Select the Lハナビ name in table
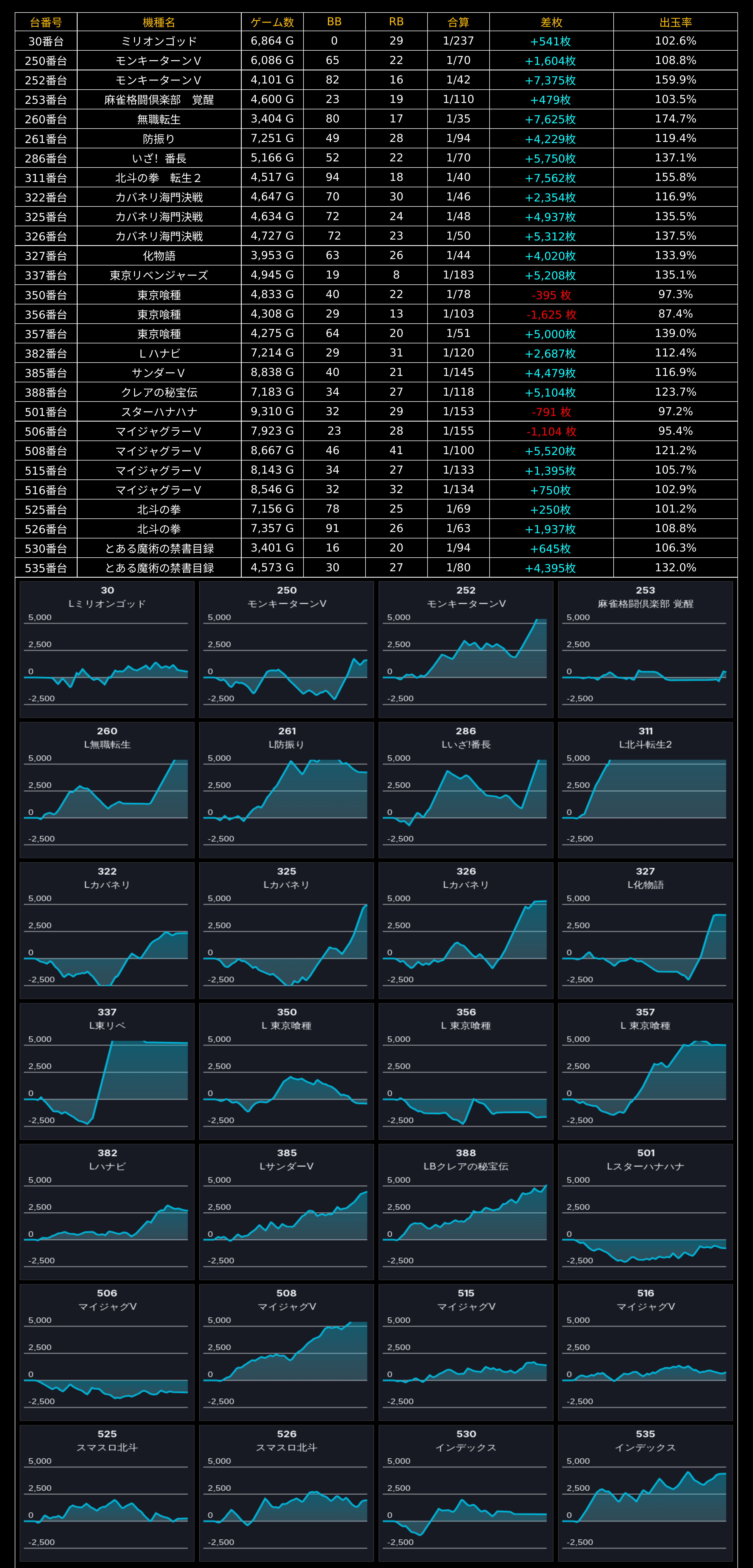The width and height of the screenshot is (753, 1568). [159, 354]
